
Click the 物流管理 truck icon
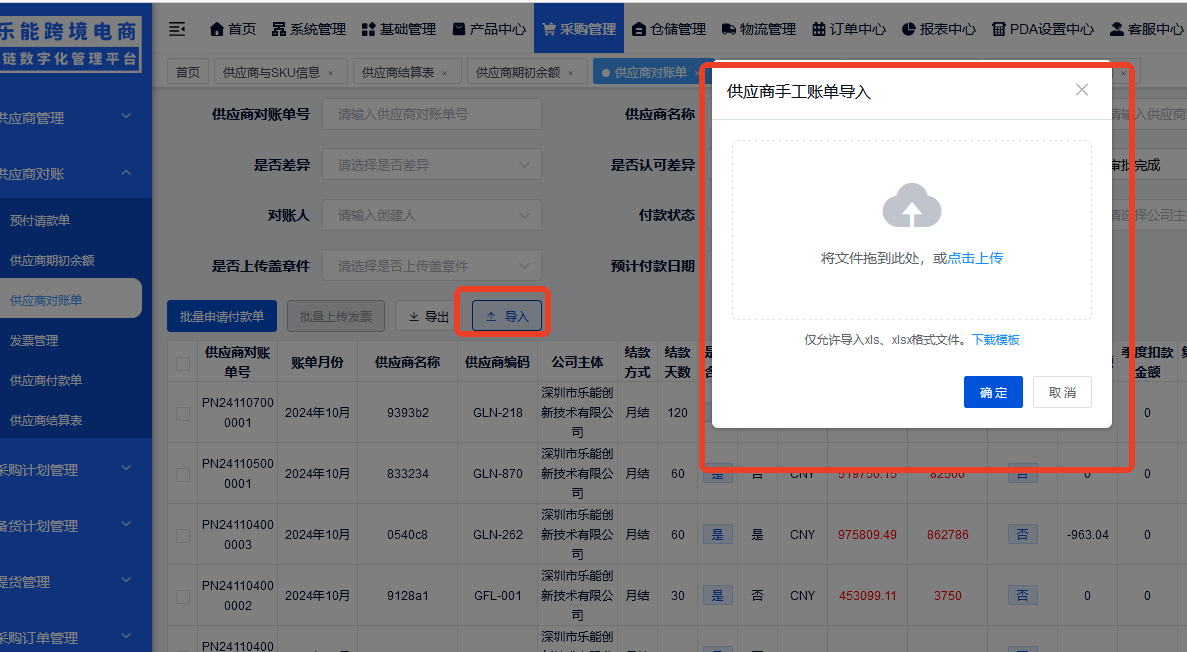[728, 28]
